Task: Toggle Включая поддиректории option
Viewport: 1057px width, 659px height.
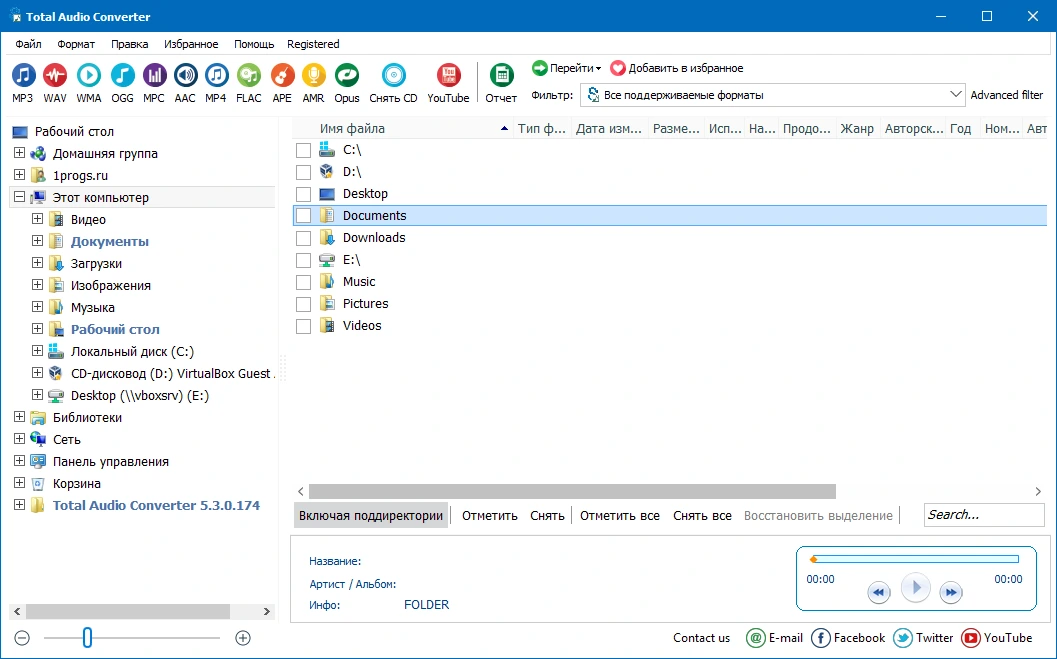Action: (371, 515)
